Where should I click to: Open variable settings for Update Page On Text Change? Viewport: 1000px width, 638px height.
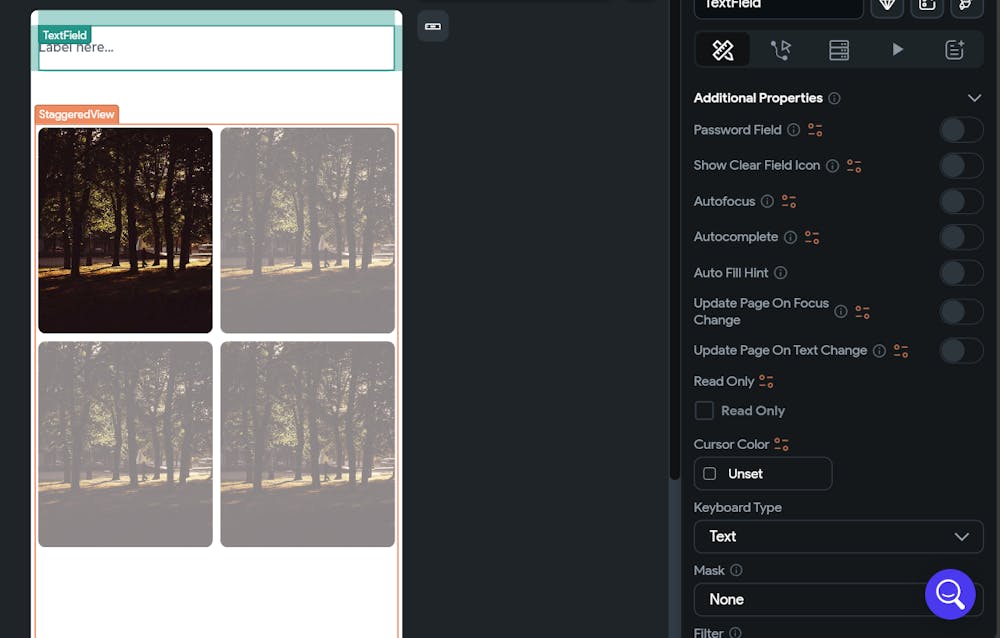tap(901, 351)
